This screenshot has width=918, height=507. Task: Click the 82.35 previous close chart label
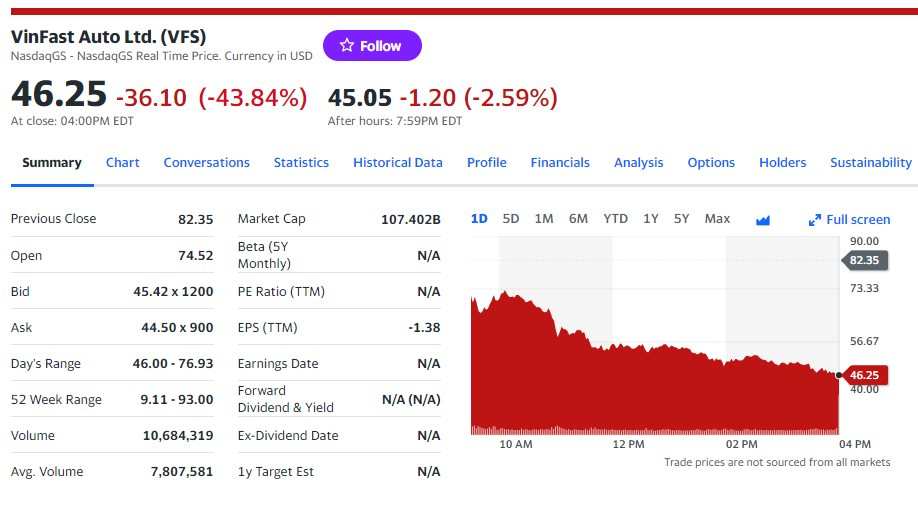(x=865, y=260)
